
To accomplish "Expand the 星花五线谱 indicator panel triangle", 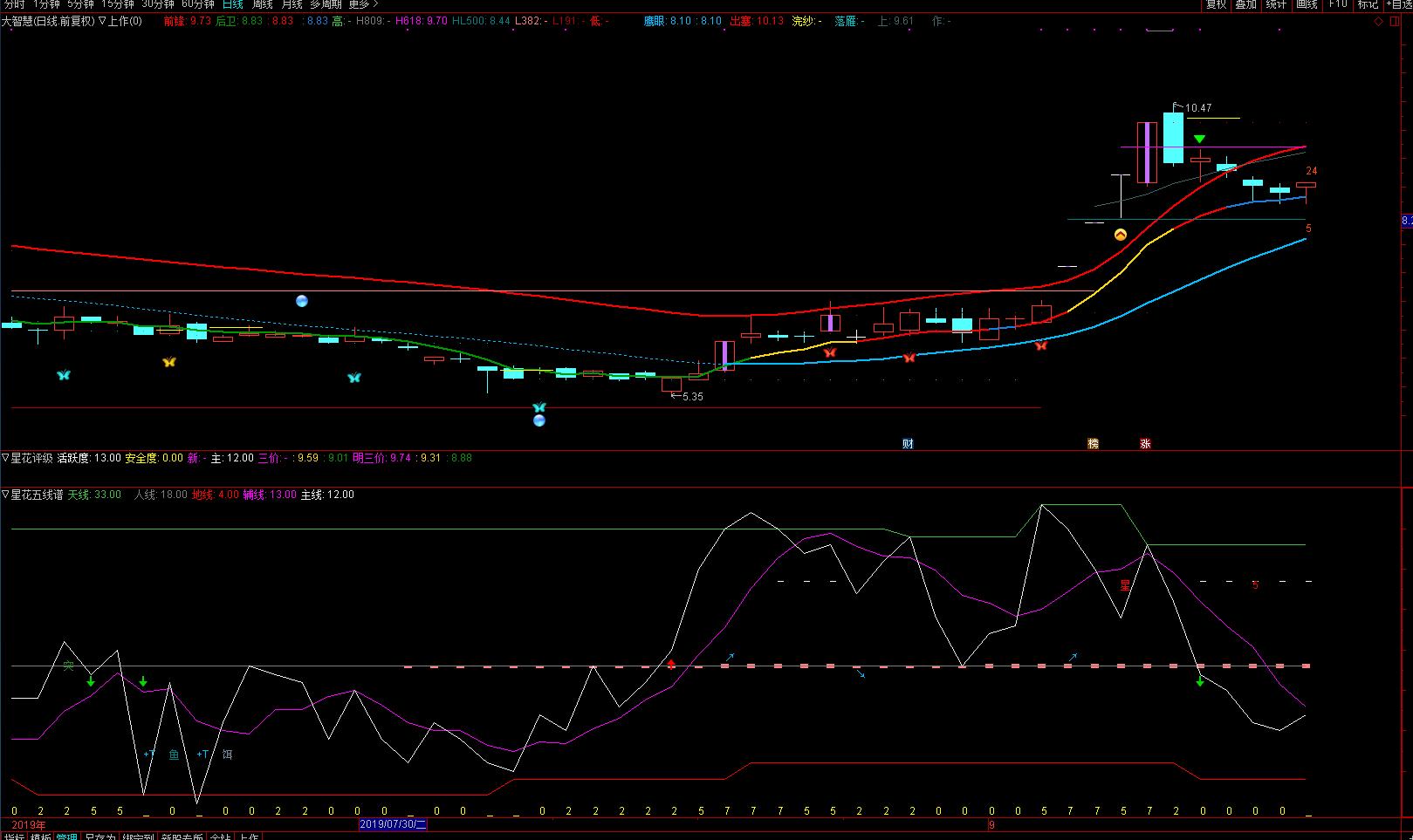I will tap(5, 494).
